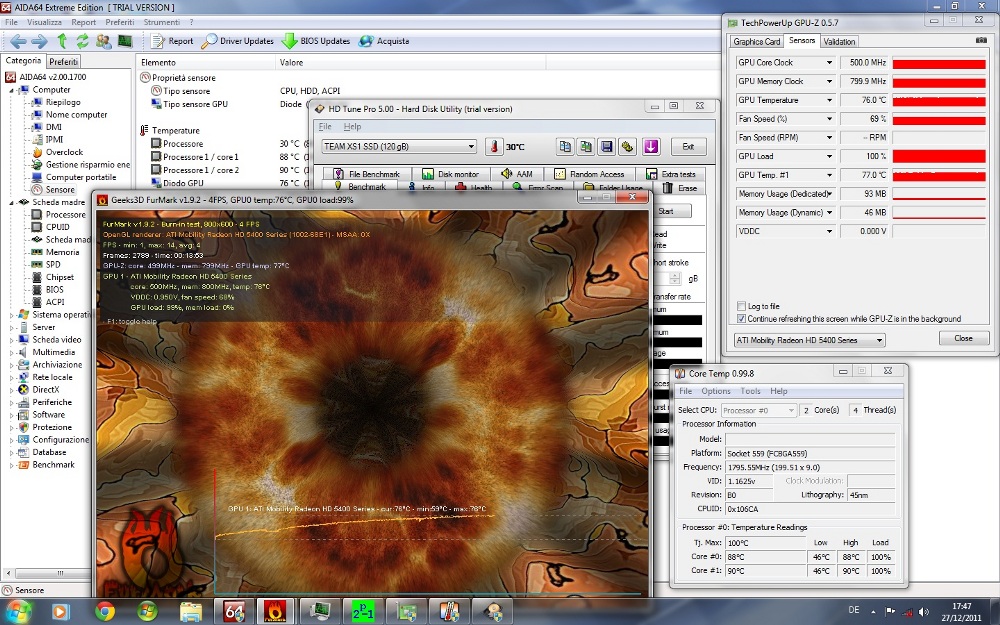
Task: Open the Strumenti menu in AIDA64
Action: point(161,22)
